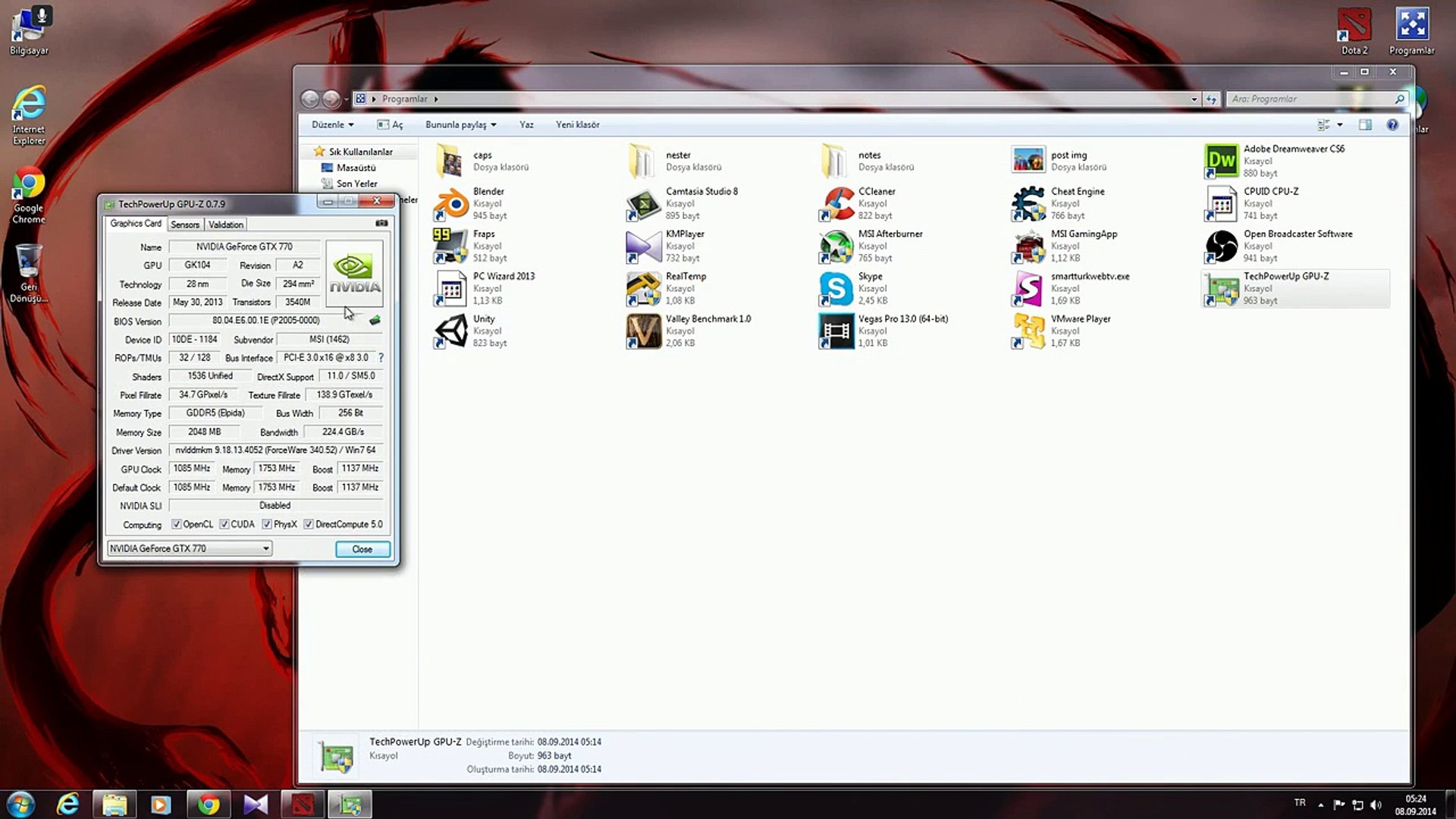This screenshot has width=1456, height=819.
Task: Expand the Bununla paylaş dropdown
Action: click(460, 124)
